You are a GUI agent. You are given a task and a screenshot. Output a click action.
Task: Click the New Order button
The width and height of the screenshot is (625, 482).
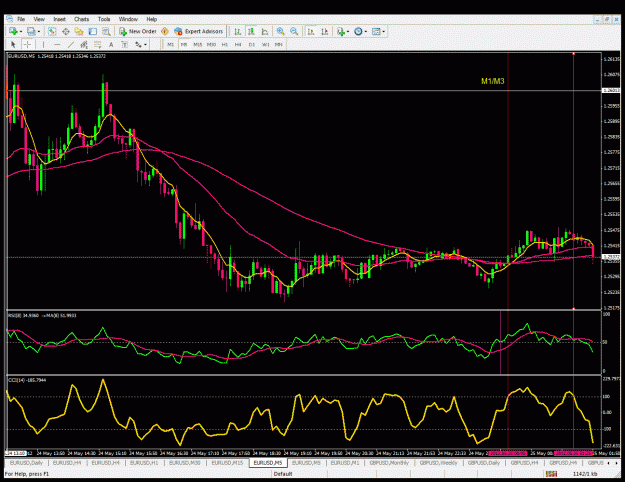click(138, 31)
